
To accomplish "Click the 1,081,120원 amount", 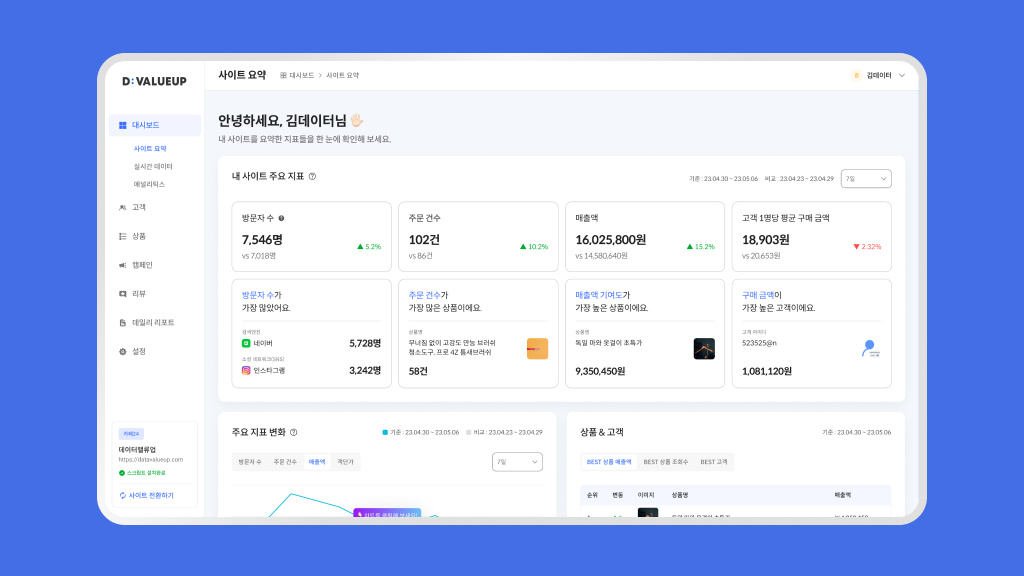I will [767, 371].
